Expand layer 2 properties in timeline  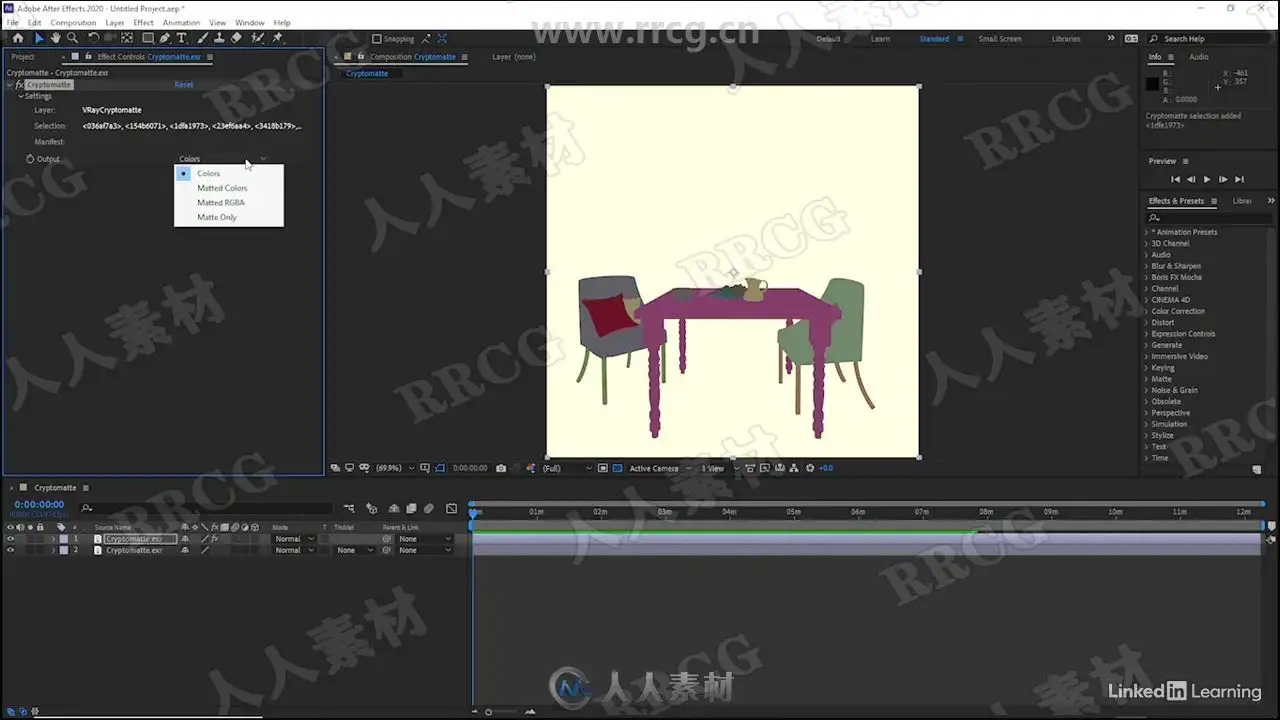[x=54, y=550]
